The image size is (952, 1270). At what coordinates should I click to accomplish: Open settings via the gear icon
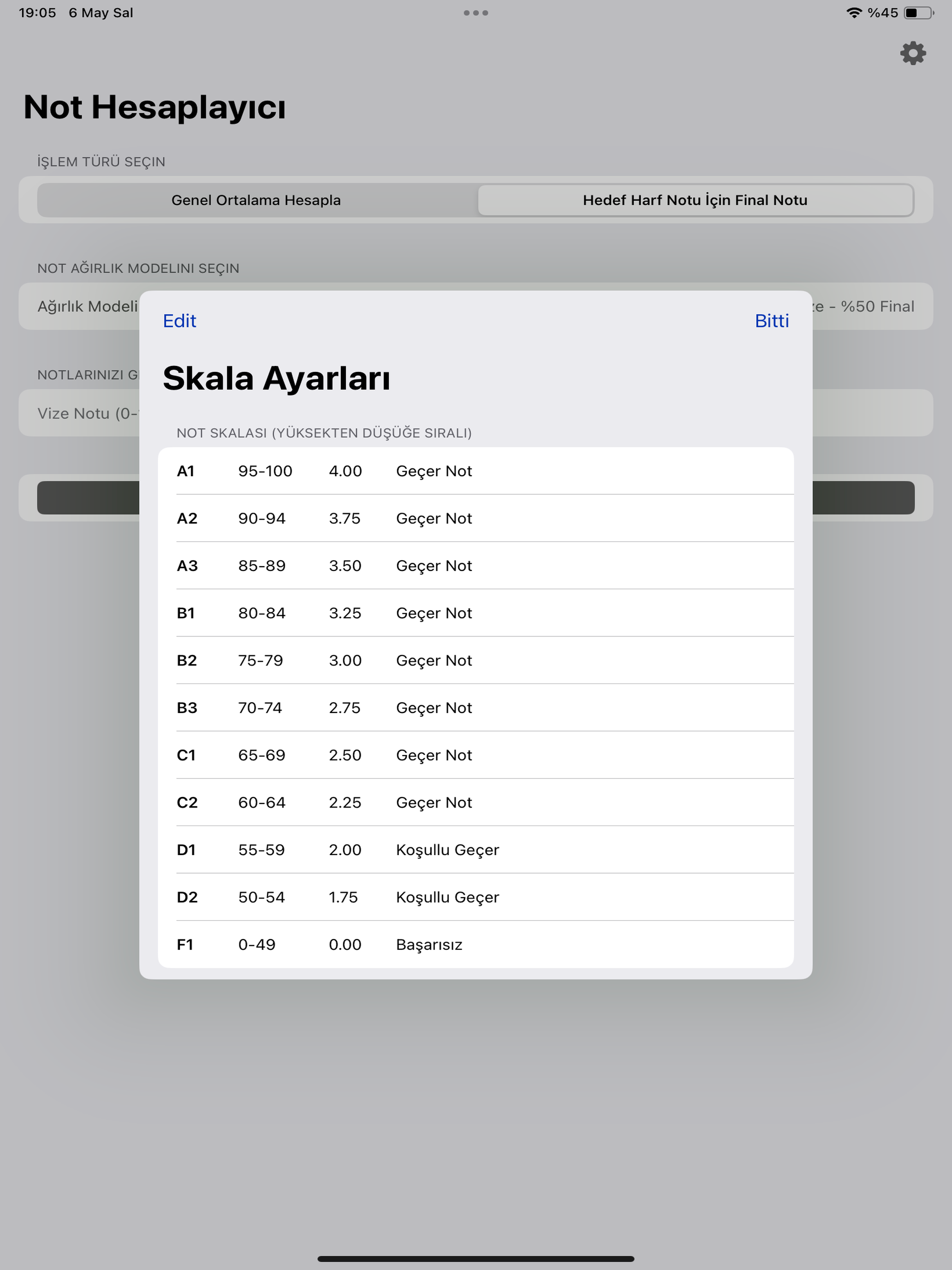[x=912, y=54]
